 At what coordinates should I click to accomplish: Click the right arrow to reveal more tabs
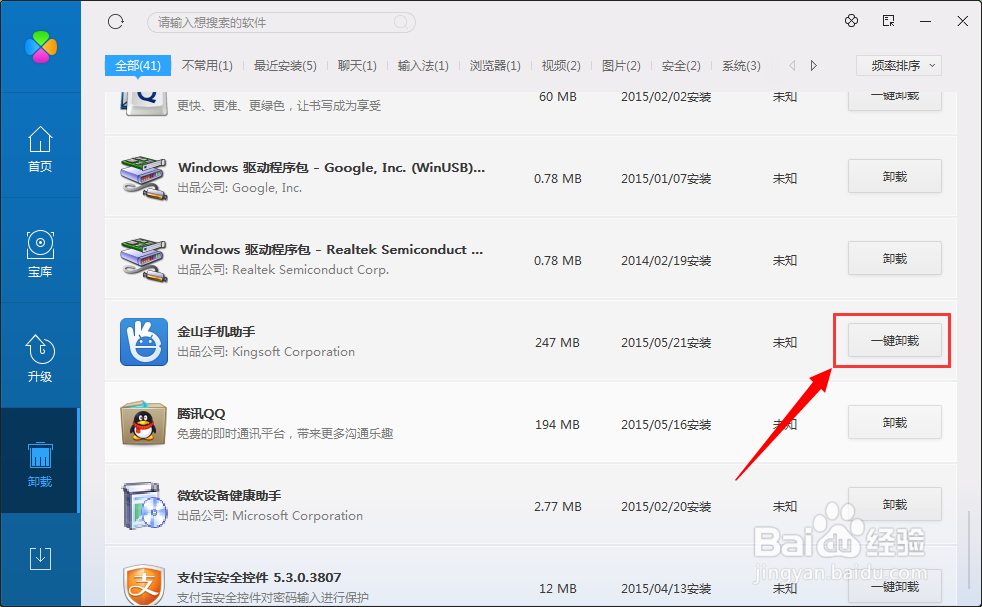(813, 65)
